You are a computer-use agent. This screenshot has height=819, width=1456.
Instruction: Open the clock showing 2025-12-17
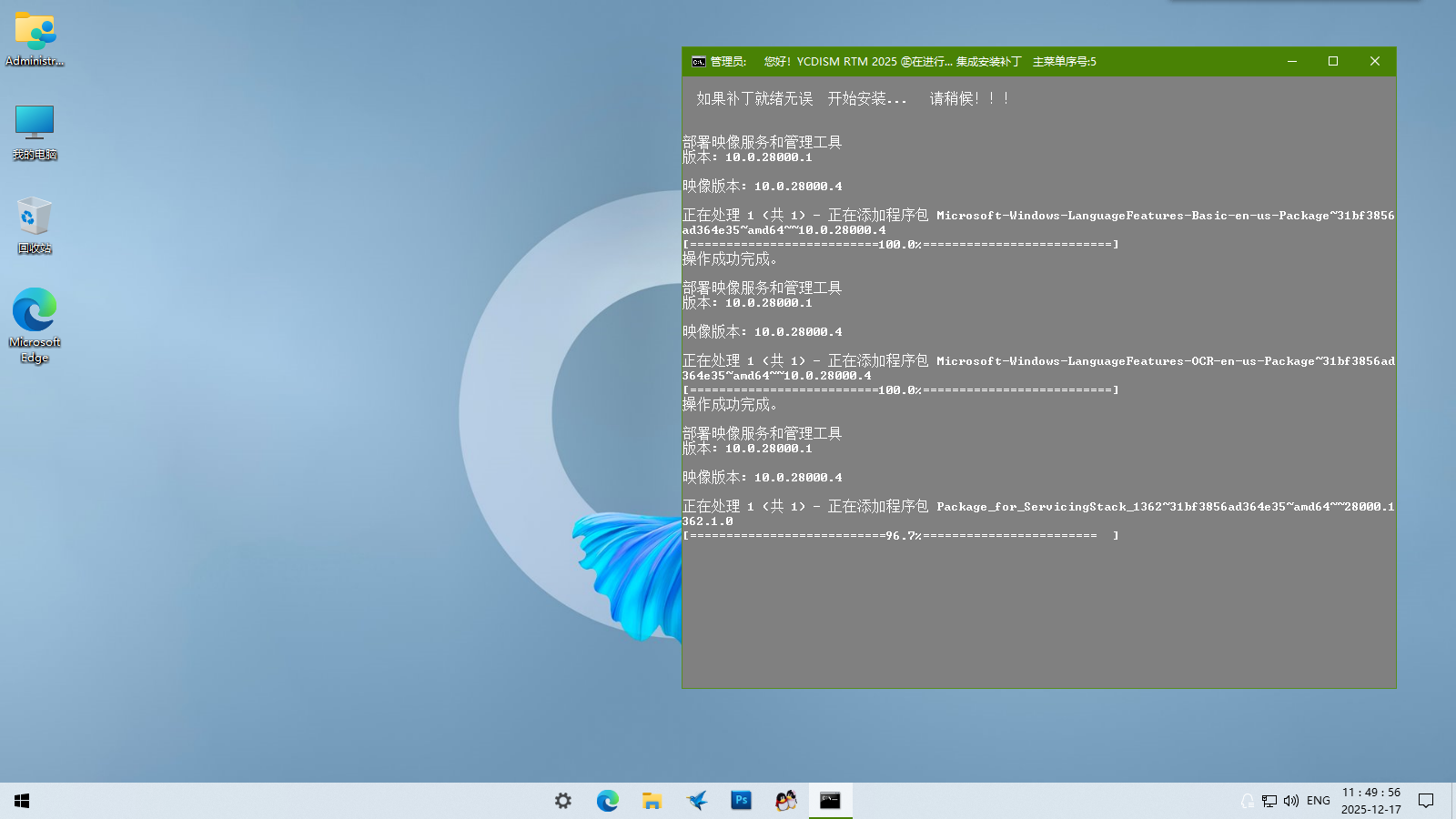[1371, 801]
